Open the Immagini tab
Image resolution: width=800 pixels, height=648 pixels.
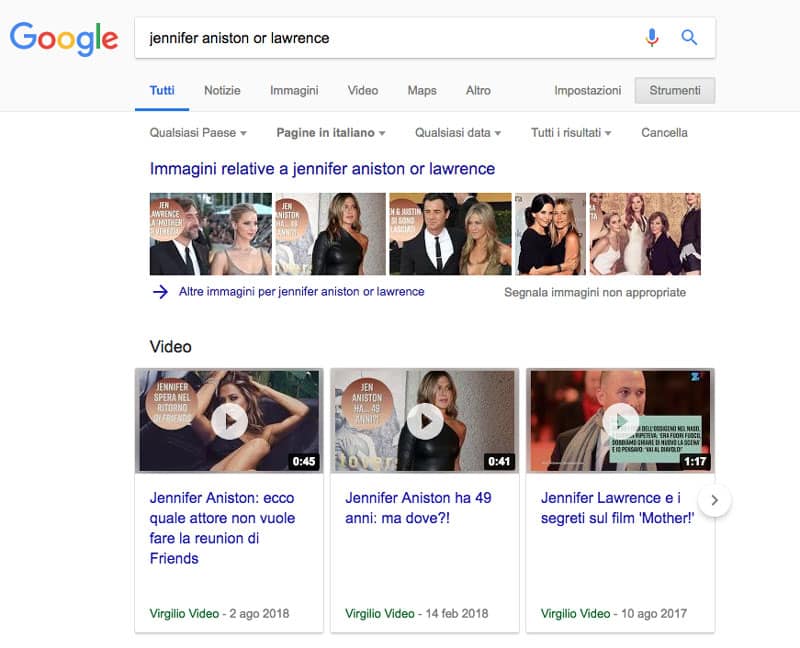pos(294,91)
